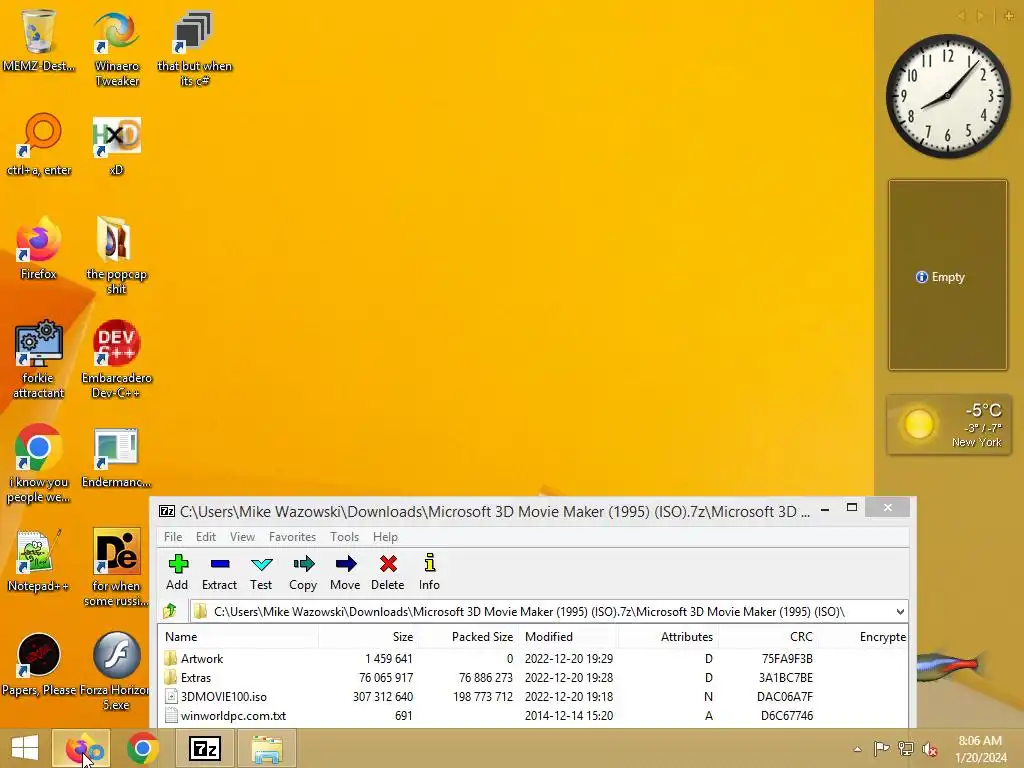1024x768 pixels.
Task: Click the Copy toolbar icon
Action: 303,572
